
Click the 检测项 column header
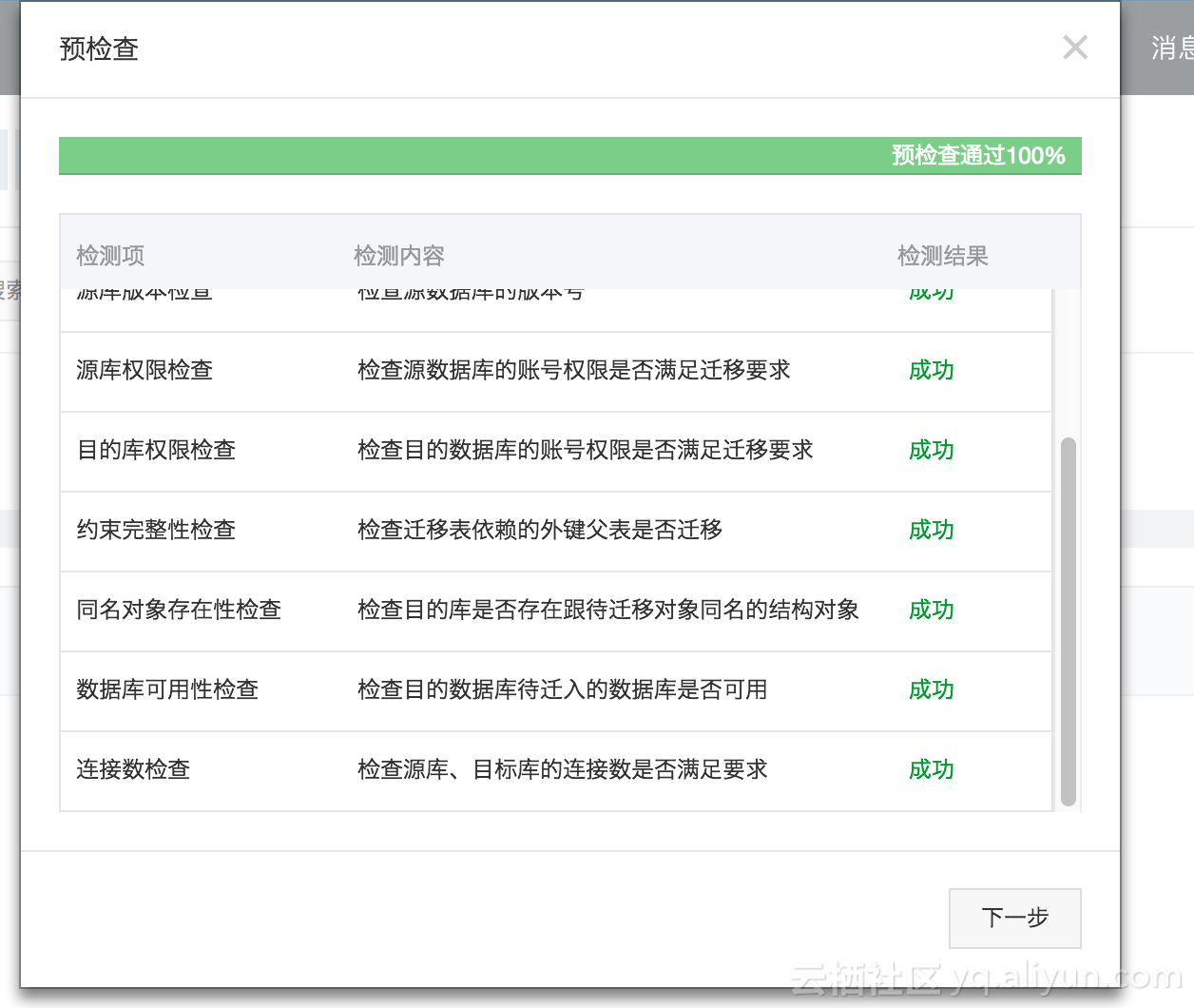(110, 256)
